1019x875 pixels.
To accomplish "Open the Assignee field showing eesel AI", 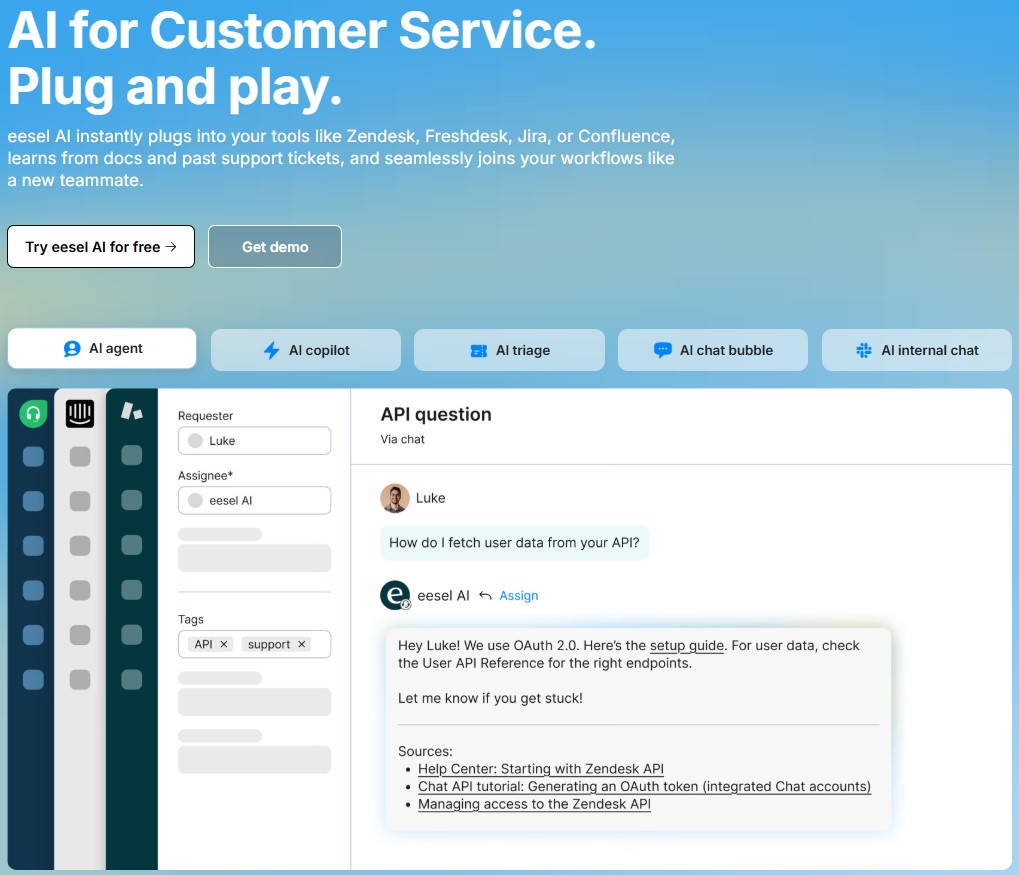I will [254, 500].
